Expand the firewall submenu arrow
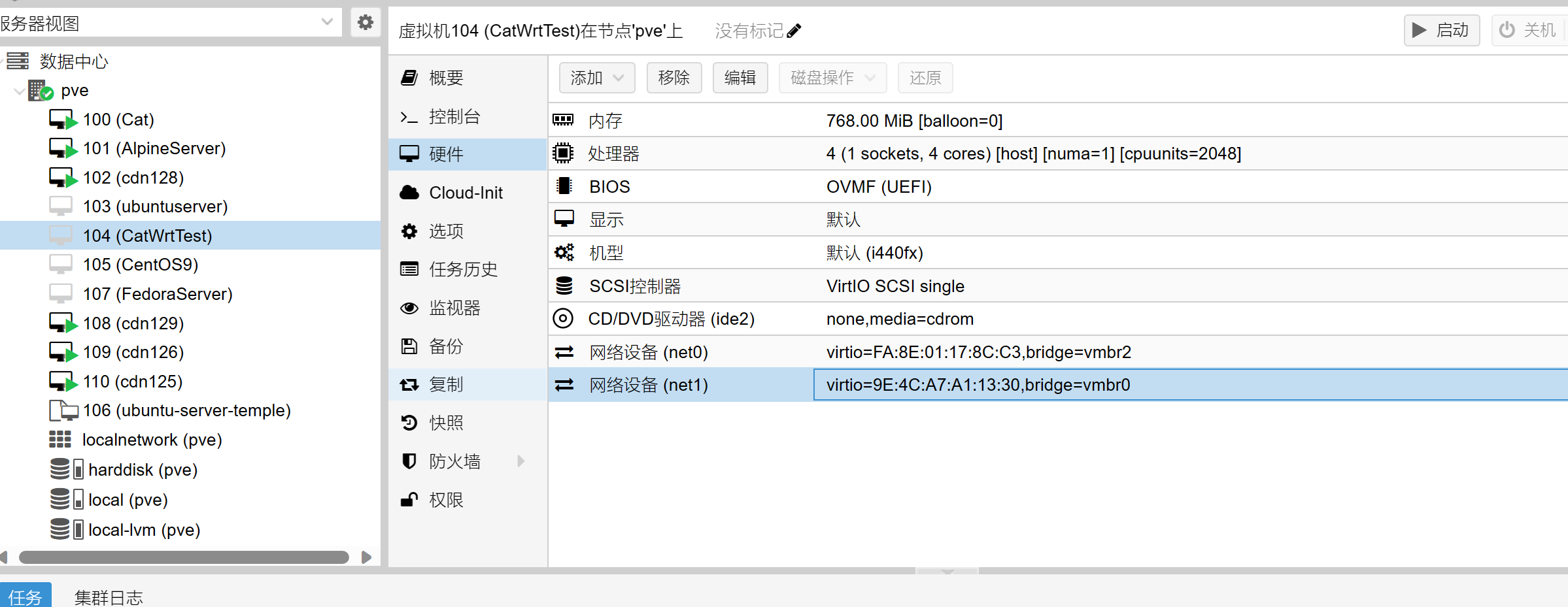Image resolution: width=1568 pixels, height=607 pixels. coord(521,461)
